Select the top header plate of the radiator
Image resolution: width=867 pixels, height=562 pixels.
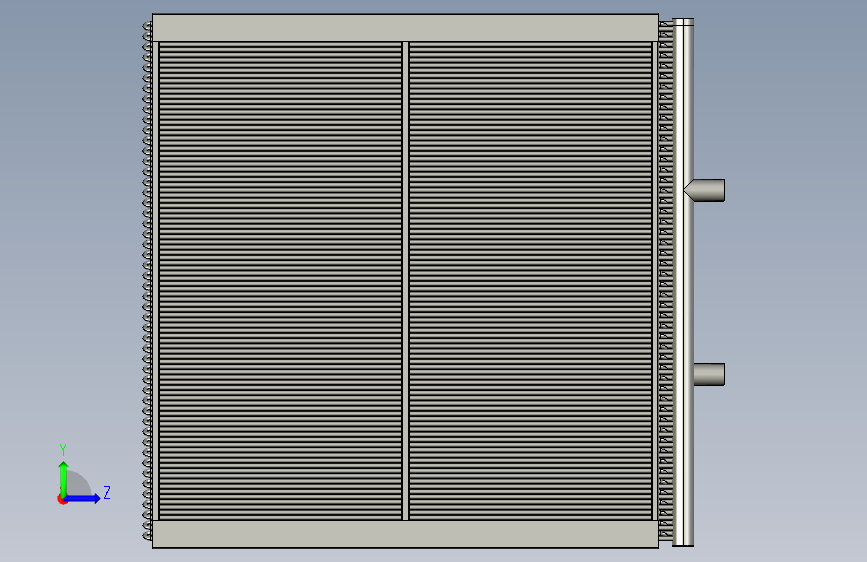pos(405,28)
